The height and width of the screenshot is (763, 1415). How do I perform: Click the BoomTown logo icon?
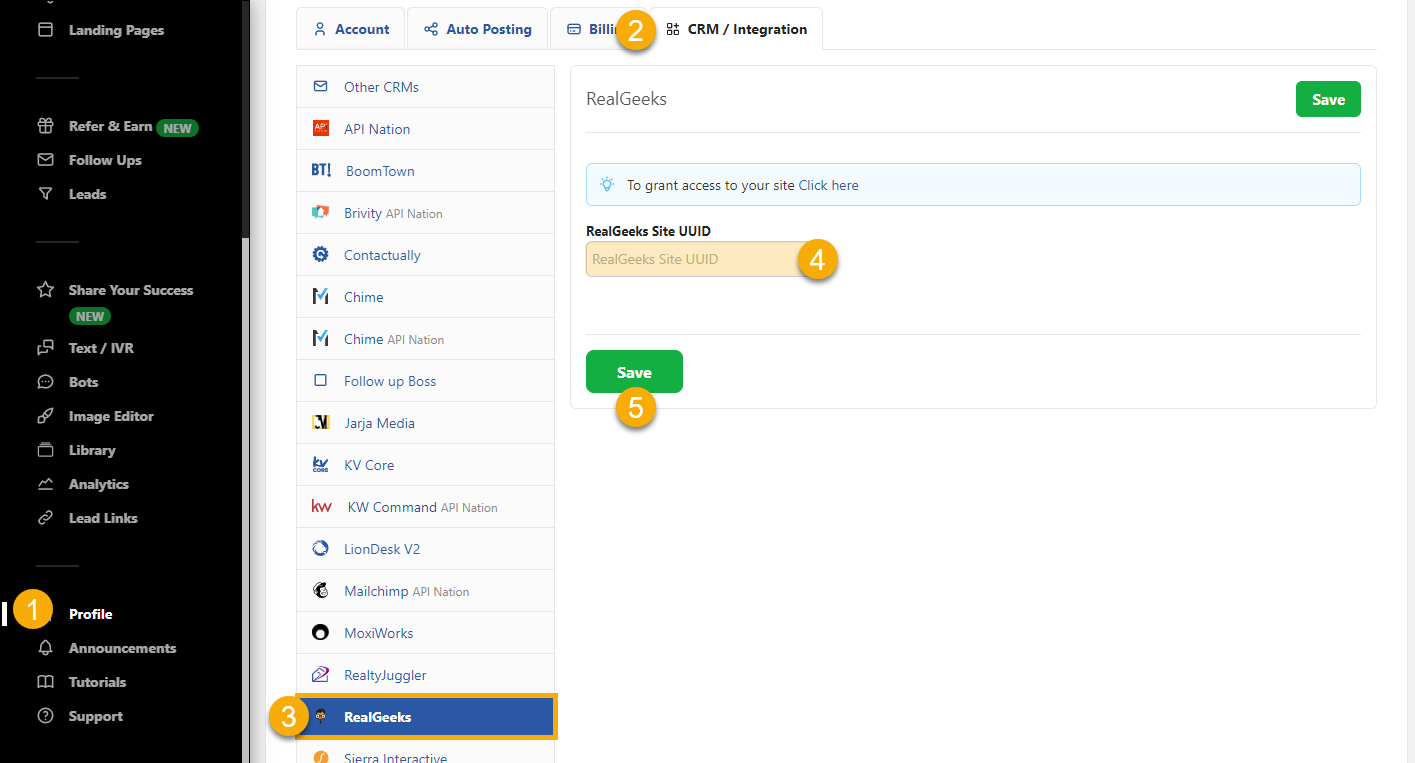(x=321, y=171)
